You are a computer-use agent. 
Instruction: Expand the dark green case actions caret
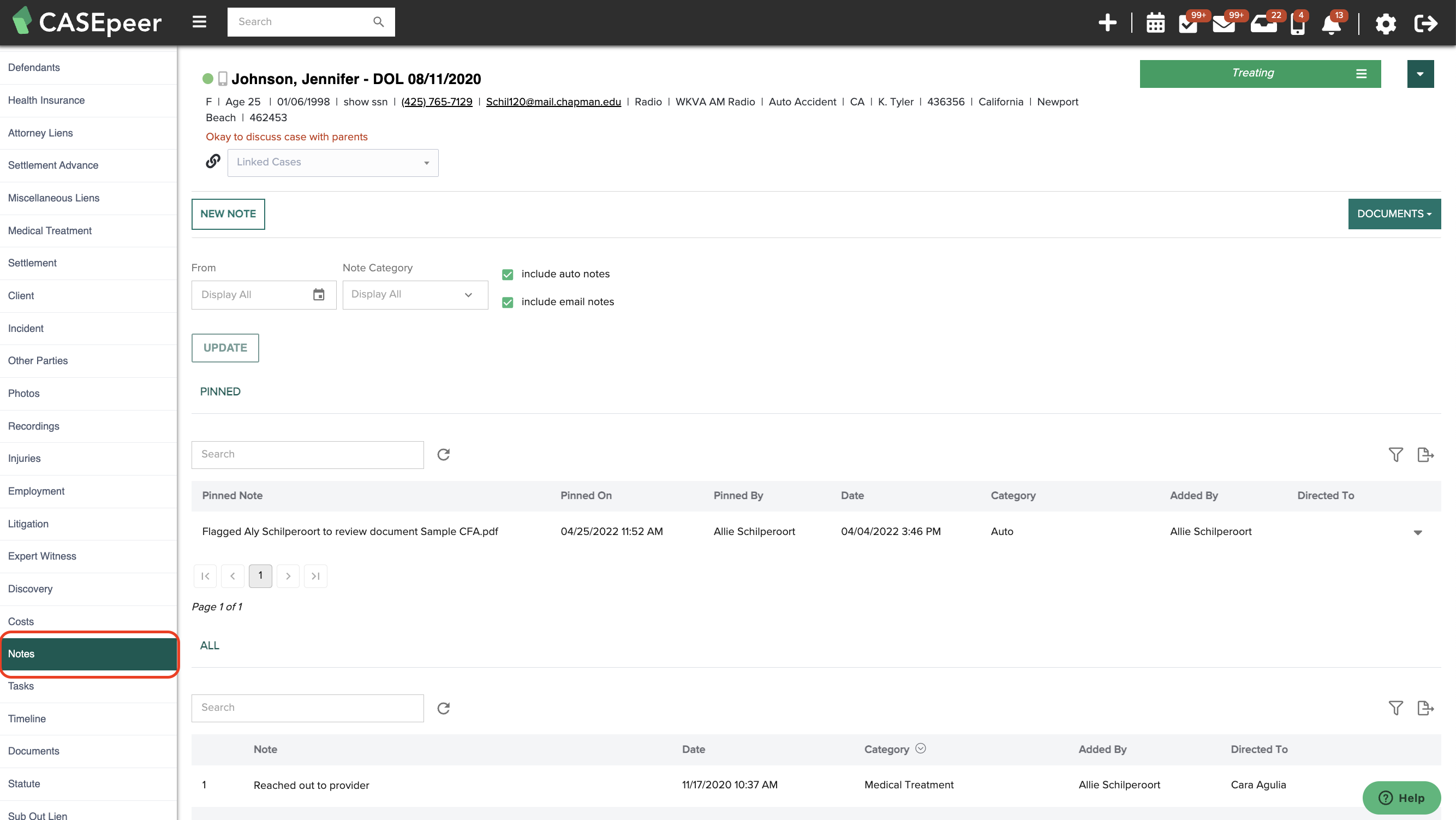[x=1420, y=74]
